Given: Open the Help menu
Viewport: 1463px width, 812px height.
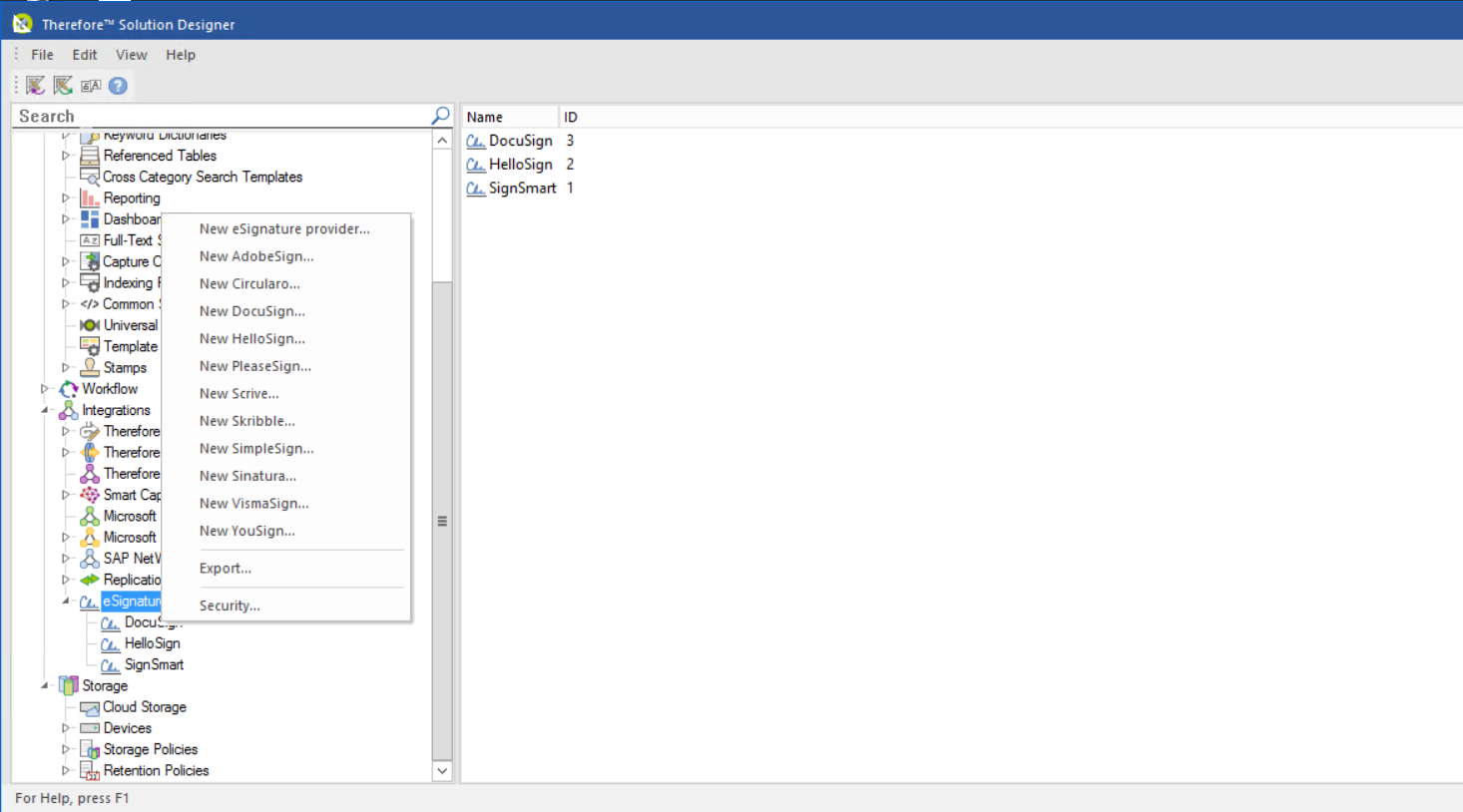Looking at the screenshot, I should click(181, 55).
